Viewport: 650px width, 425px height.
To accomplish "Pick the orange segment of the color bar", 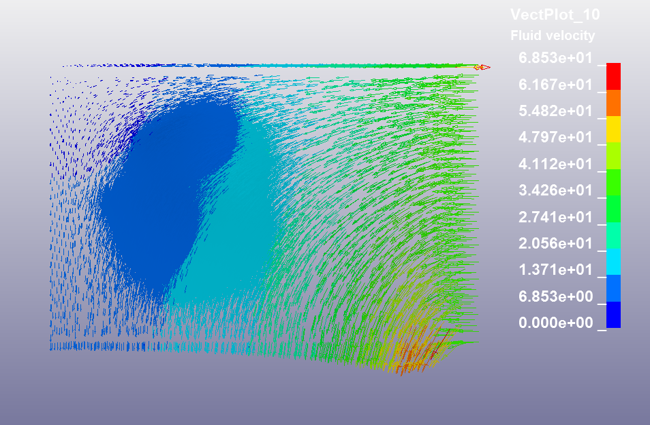I will pyautogui.click(x=614, y=103).
